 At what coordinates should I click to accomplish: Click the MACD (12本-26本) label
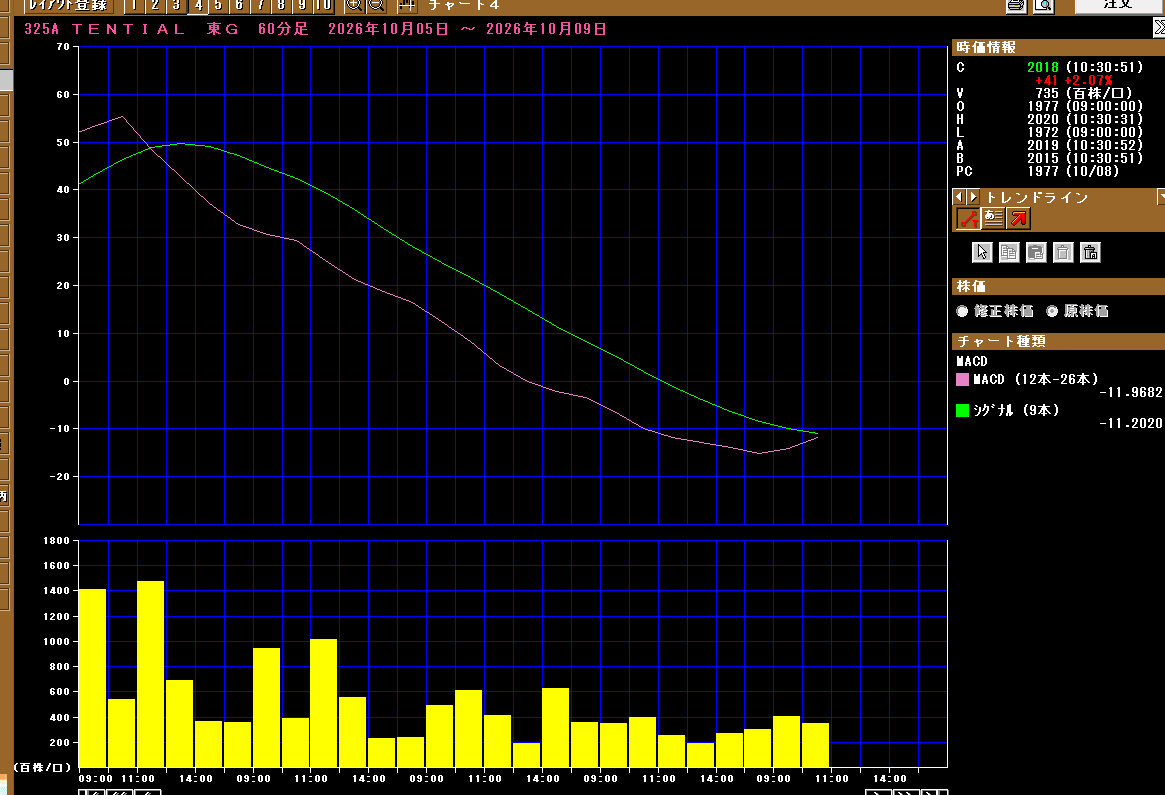(x=1036, y=379)
